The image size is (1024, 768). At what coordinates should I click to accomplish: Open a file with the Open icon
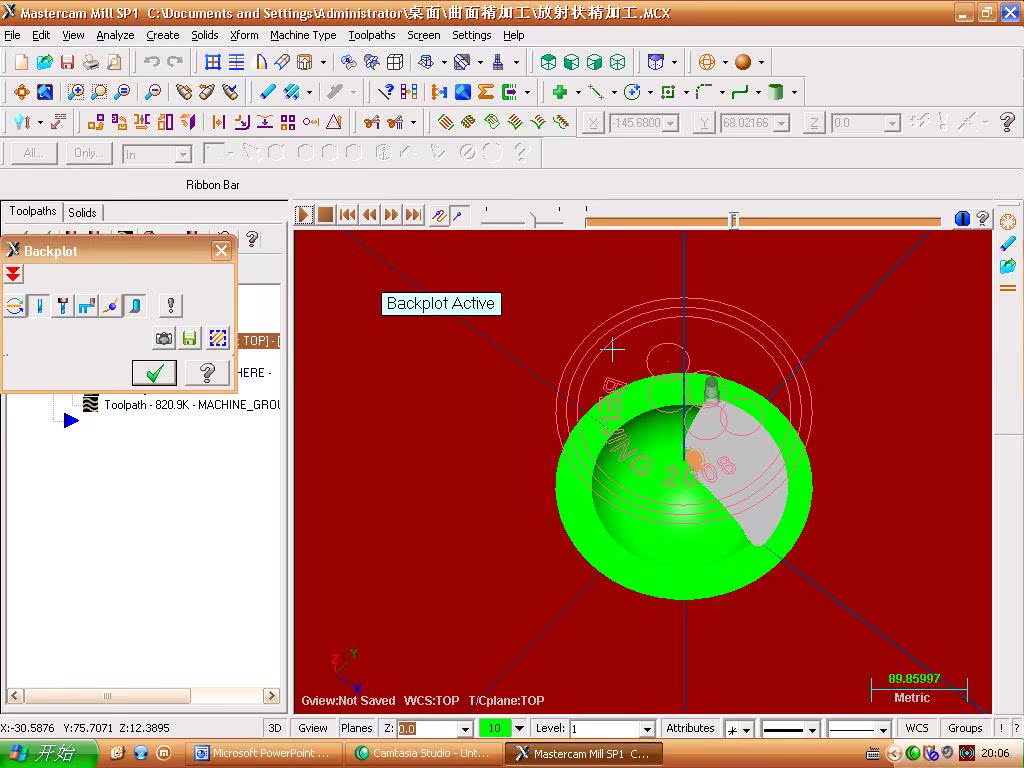click(44, 62)
